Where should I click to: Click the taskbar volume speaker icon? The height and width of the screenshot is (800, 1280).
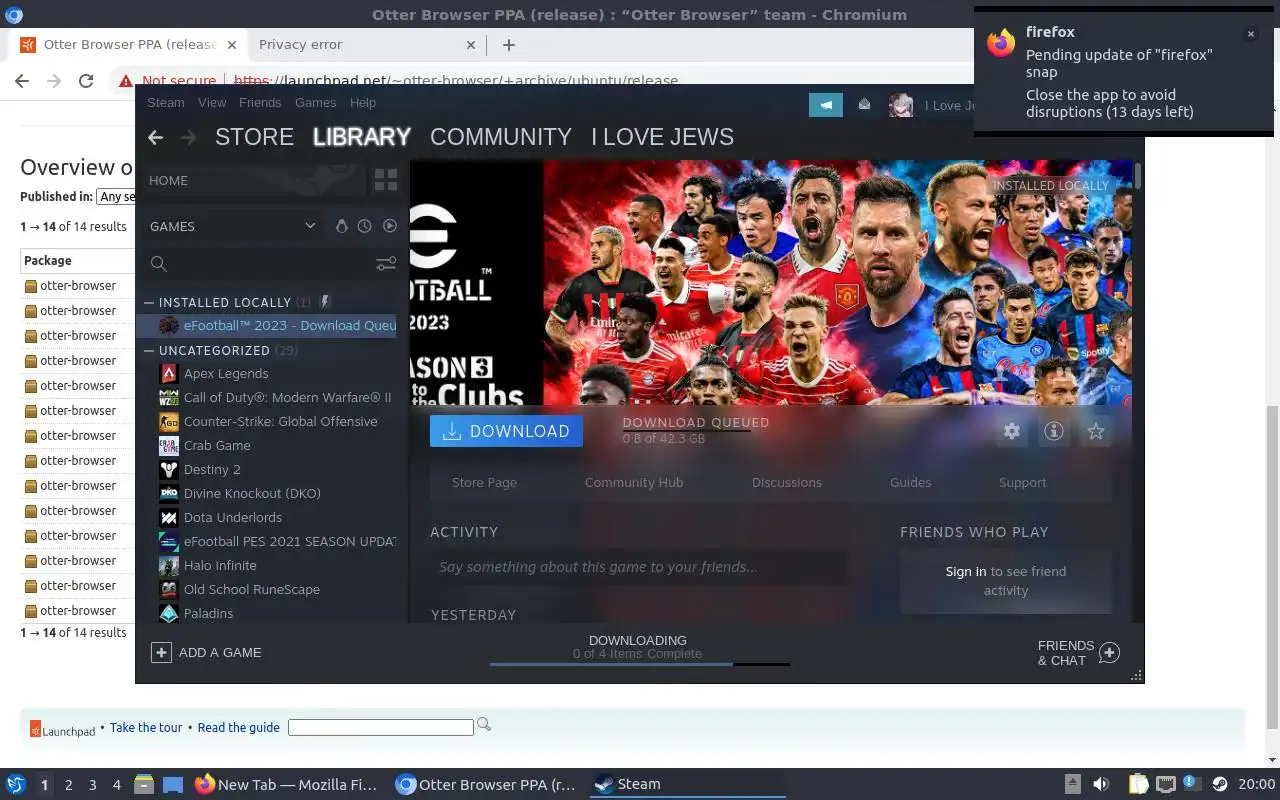coord(1101,784)
